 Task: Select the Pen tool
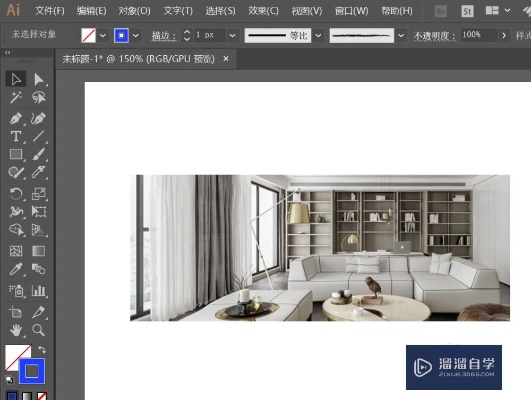click(16, 119)
